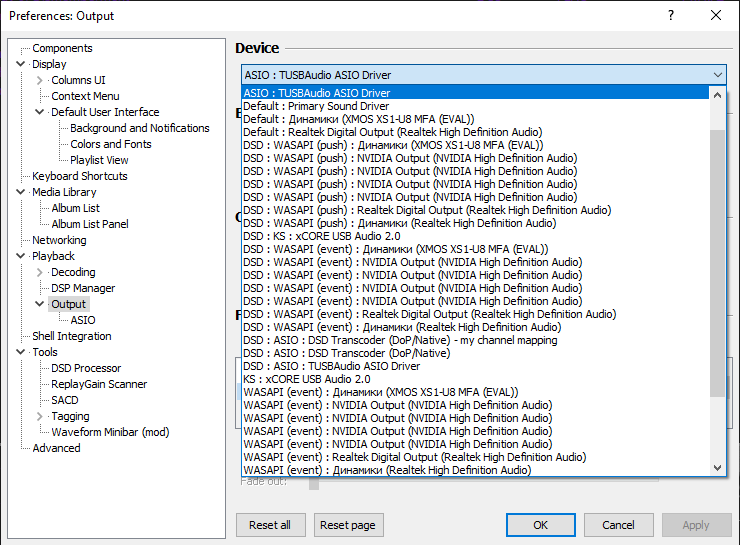This screenshot has height=545, width=741.
Task: Open Keyboard Shortcuts preferences page
Action: [x=80, y=176]
